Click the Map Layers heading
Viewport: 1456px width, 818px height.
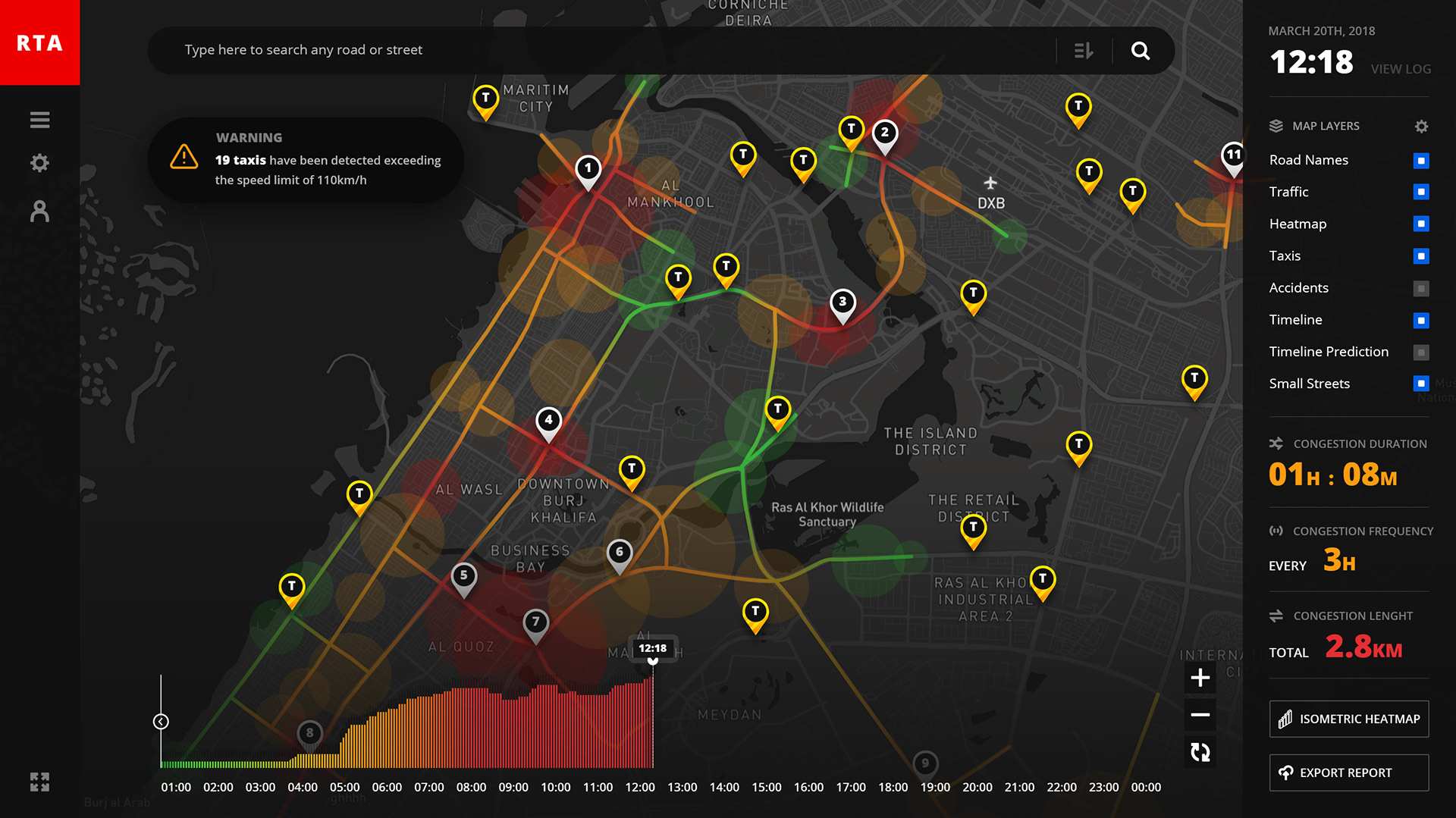1326,126
